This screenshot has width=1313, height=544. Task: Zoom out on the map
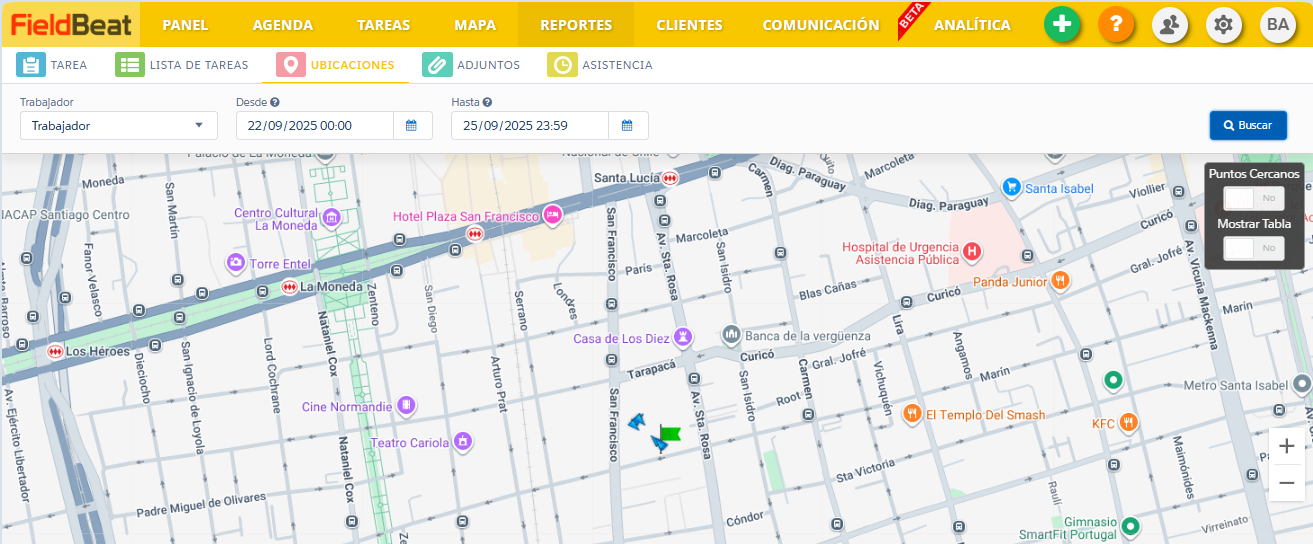click(x=1286, y=483)
